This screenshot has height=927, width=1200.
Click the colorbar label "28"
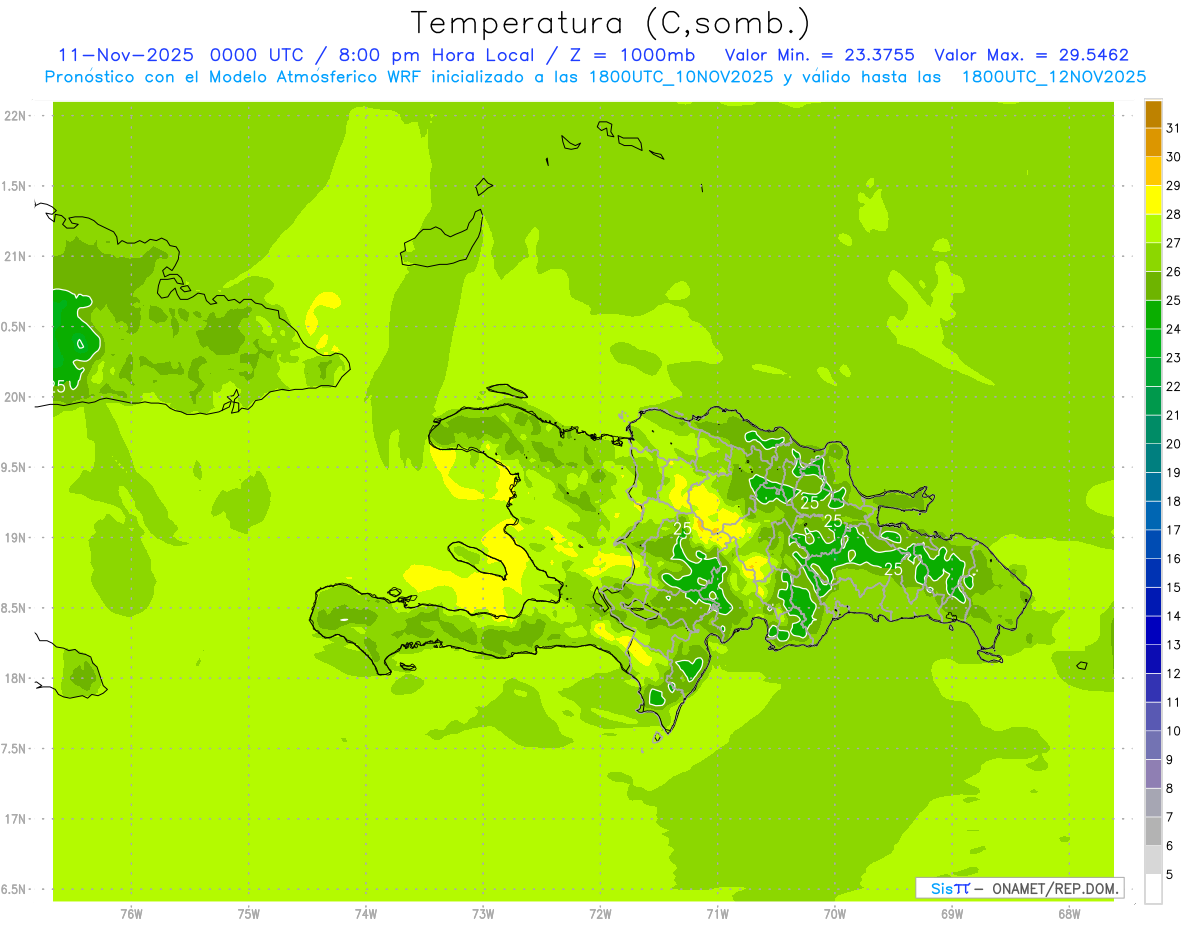pyautogui.click(x=1173, y=214)
